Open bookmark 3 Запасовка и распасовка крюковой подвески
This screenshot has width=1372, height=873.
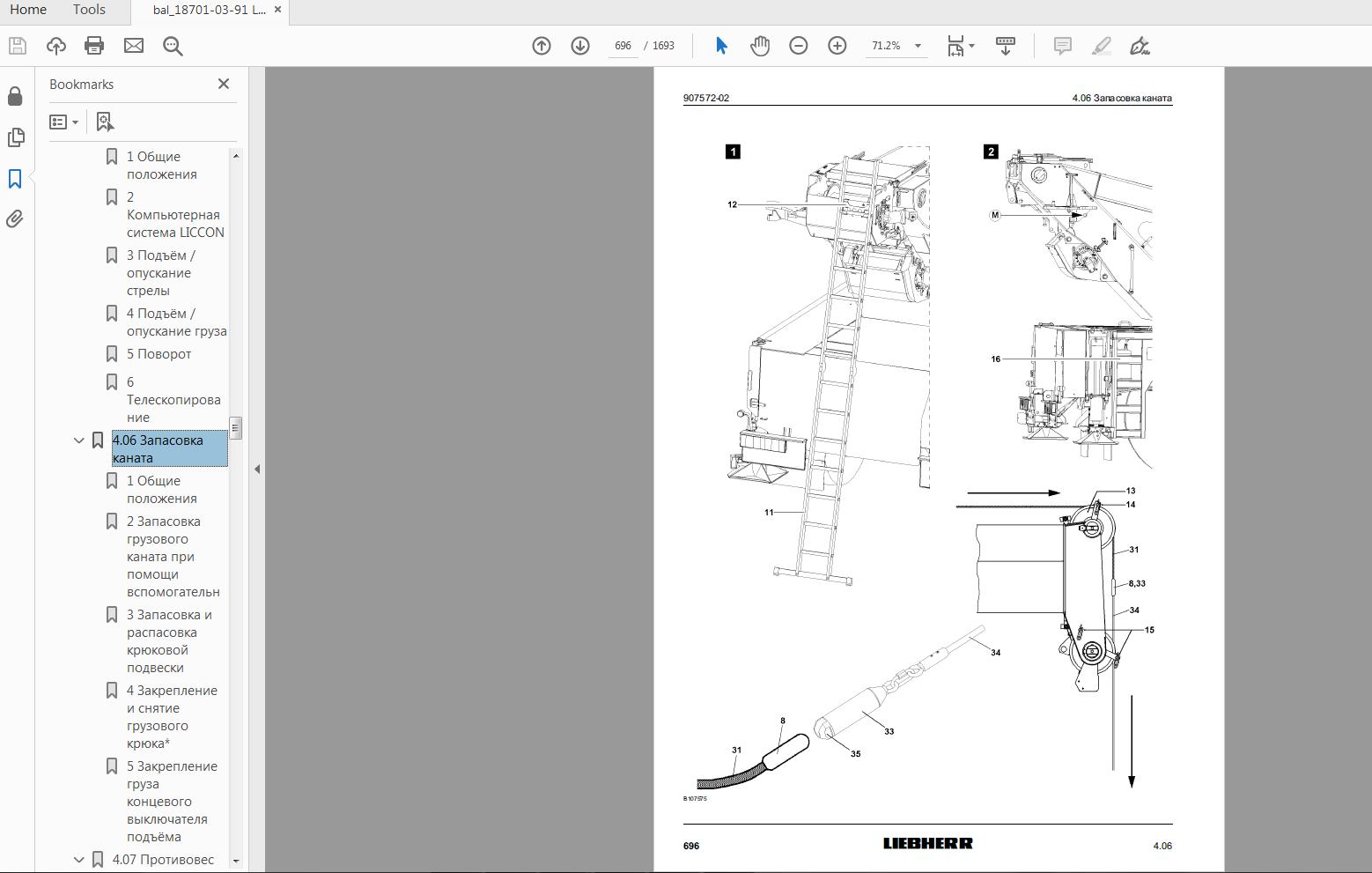(x=169, y=641)
